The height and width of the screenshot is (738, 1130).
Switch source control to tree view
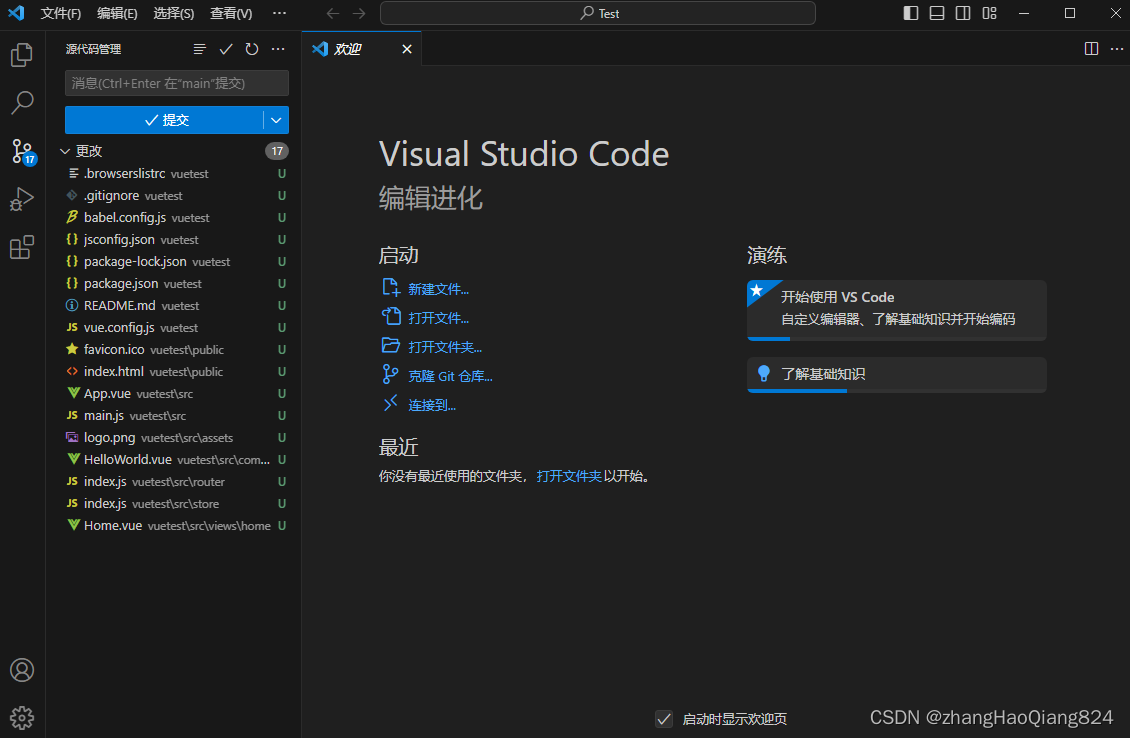pyautogui.click(x=200, y=49)
